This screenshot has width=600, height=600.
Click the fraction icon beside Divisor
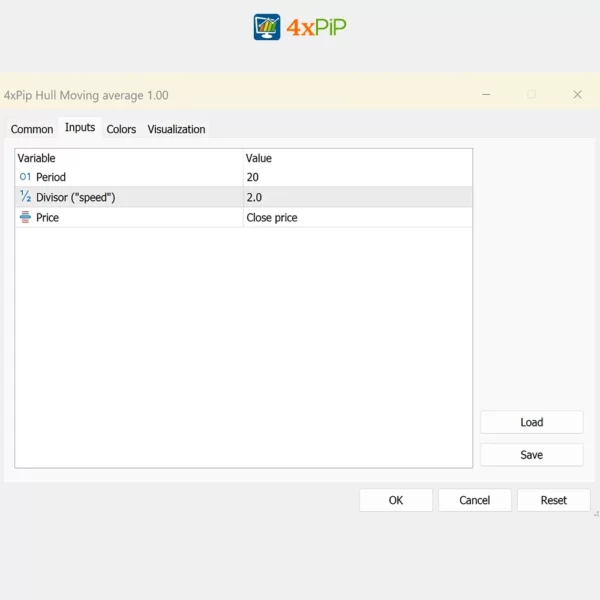click(25, 197)
